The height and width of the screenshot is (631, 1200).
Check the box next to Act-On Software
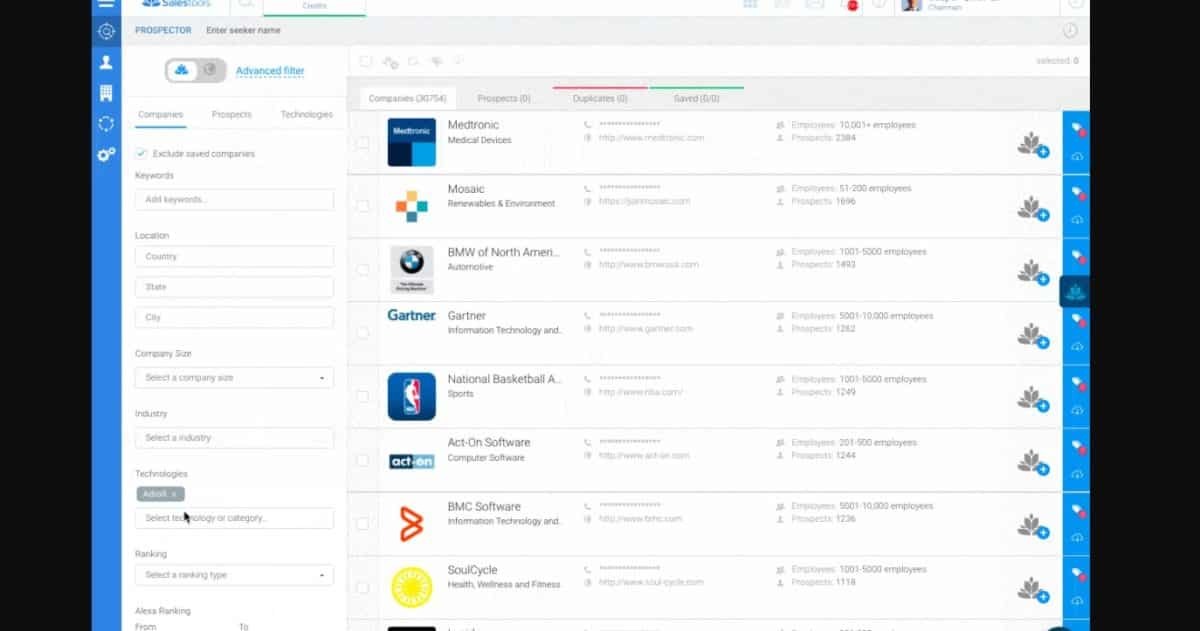362,460
